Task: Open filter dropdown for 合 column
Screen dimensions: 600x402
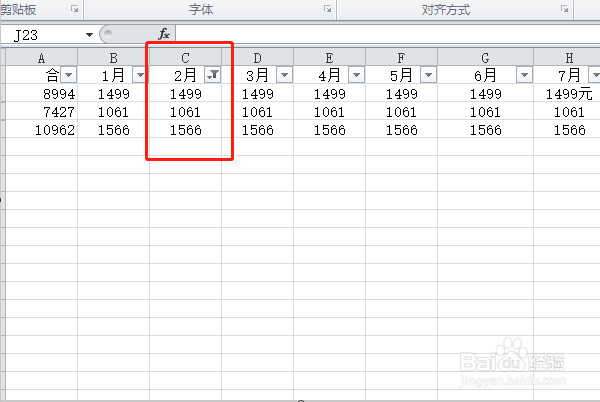Action: click(x=69, y=75)
